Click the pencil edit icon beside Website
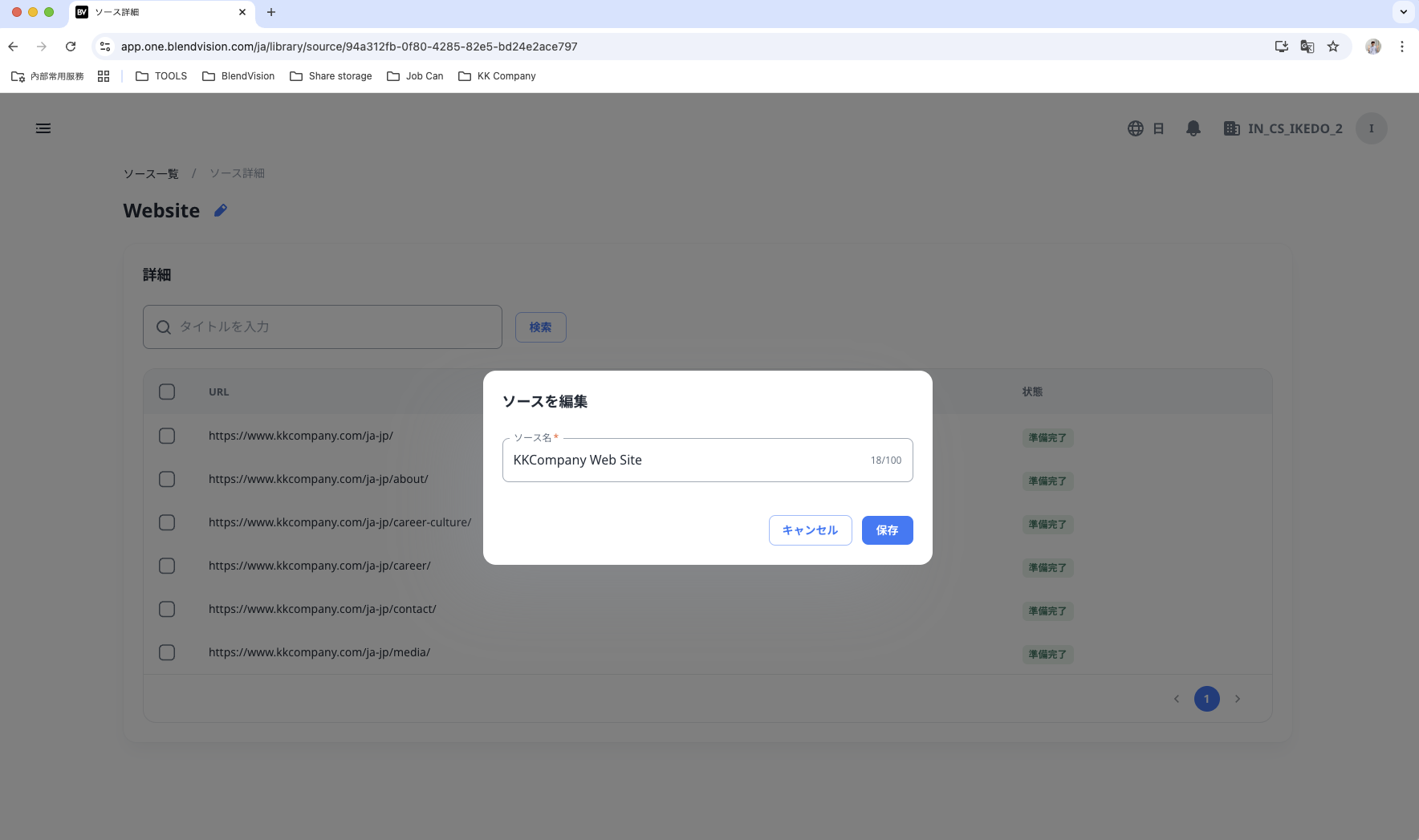 pos(221,210)
